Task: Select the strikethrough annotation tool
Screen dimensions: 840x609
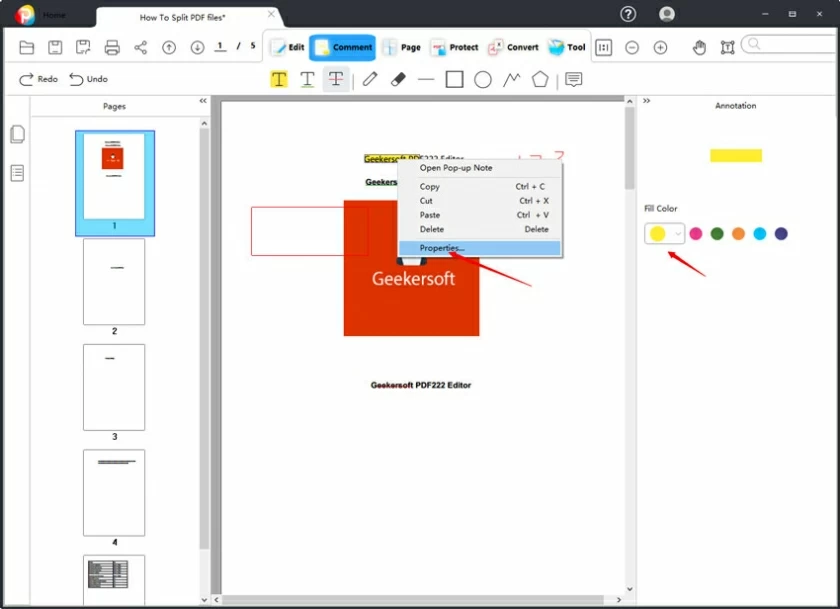Action: point(335,79)
